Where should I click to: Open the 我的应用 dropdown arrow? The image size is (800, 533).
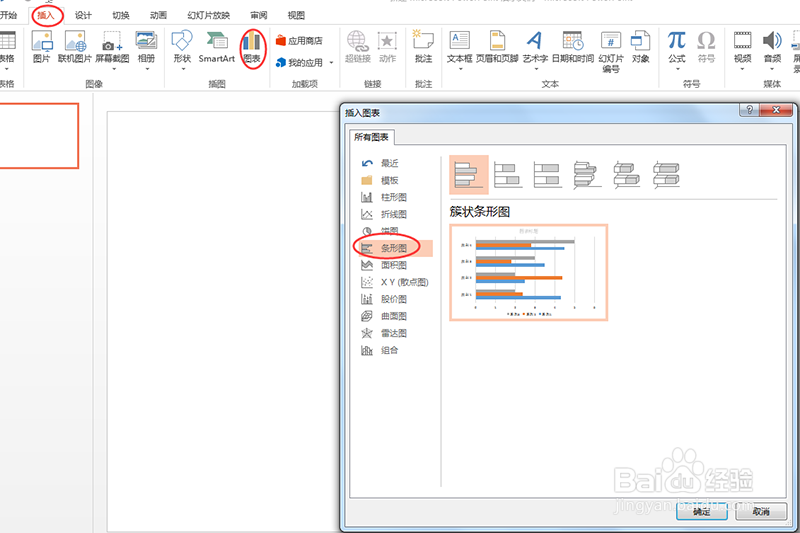tap(331, 63)
